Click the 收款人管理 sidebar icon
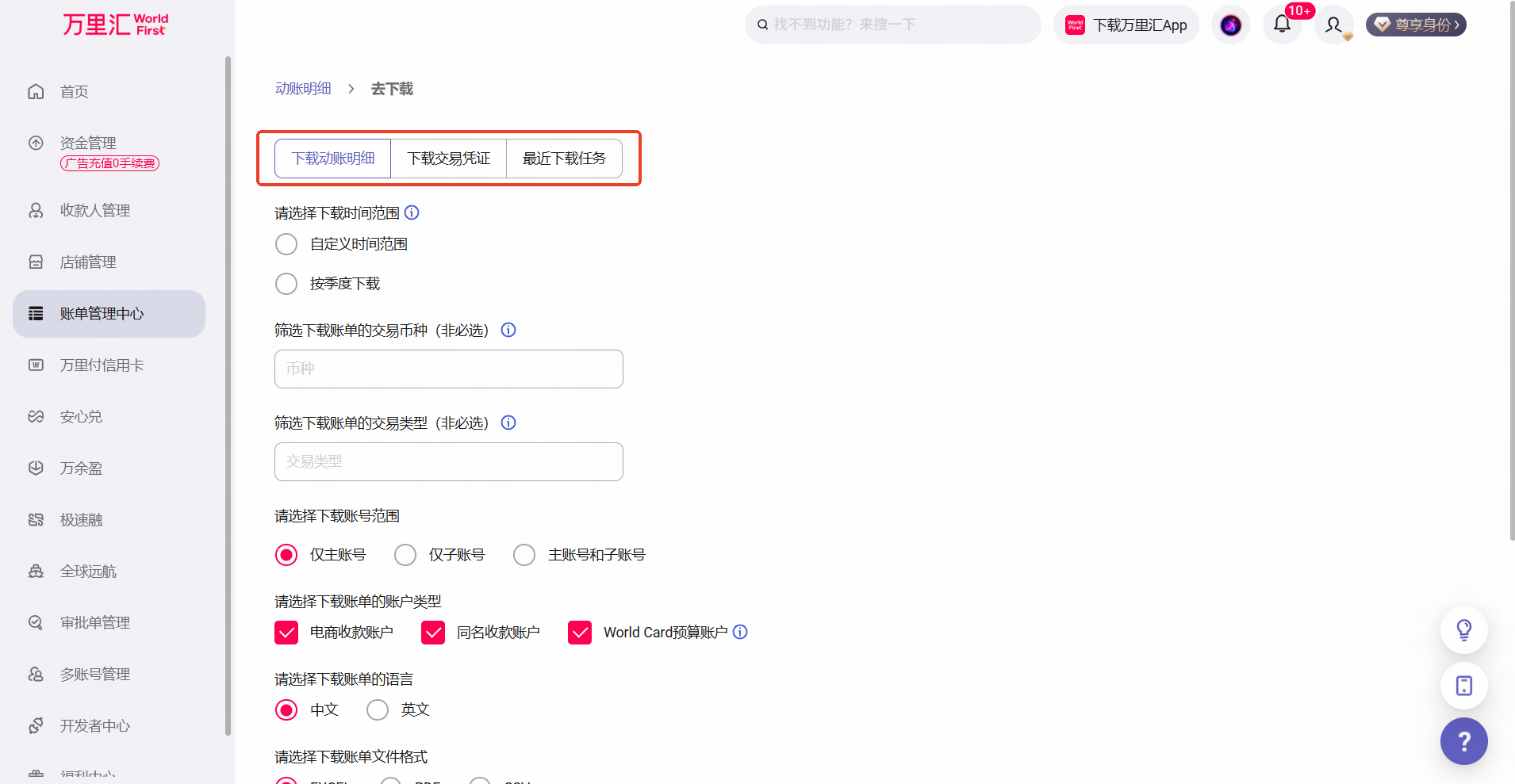 (36, 210)
